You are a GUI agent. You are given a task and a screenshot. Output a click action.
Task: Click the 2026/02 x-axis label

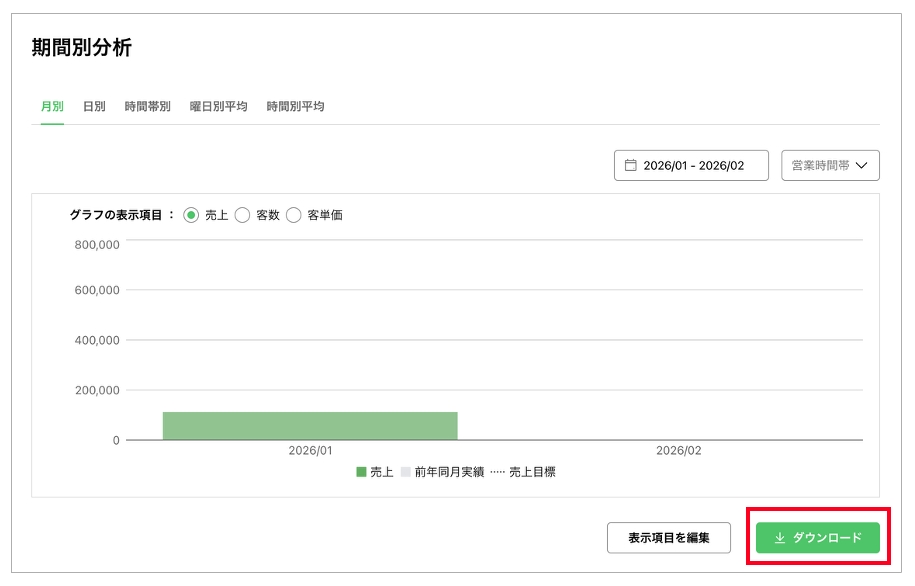pyautogui.click(x=678, y=451)
